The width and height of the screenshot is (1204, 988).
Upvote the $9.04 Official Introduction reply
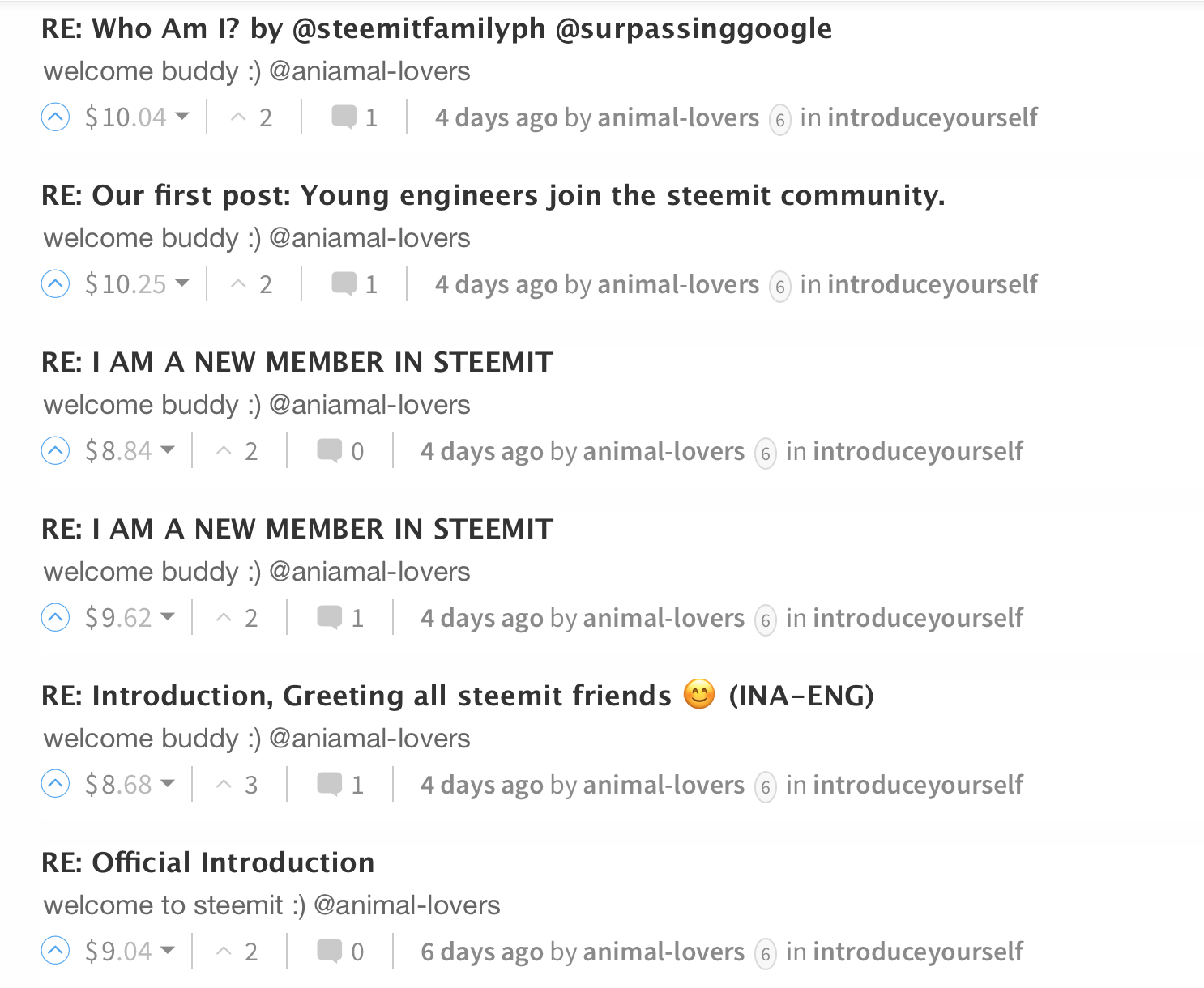[55, 952]
